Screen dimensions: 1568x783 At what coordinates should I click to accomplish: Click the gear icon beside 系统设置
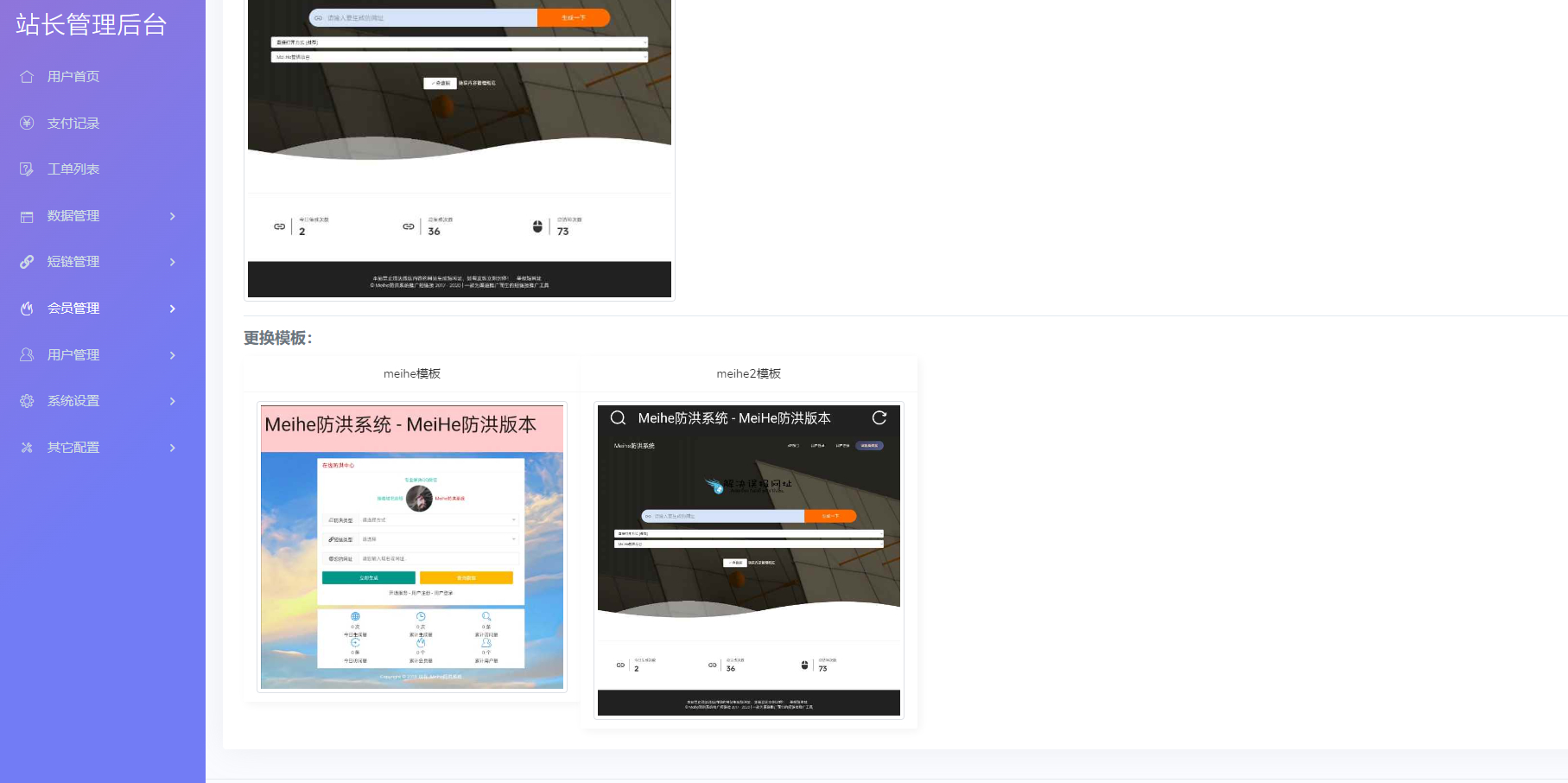(27, 401)
